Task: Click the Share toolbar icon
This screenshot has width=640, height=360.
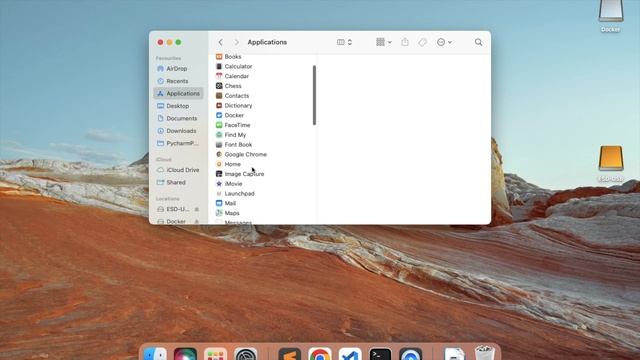Action: tap(405, 42)
